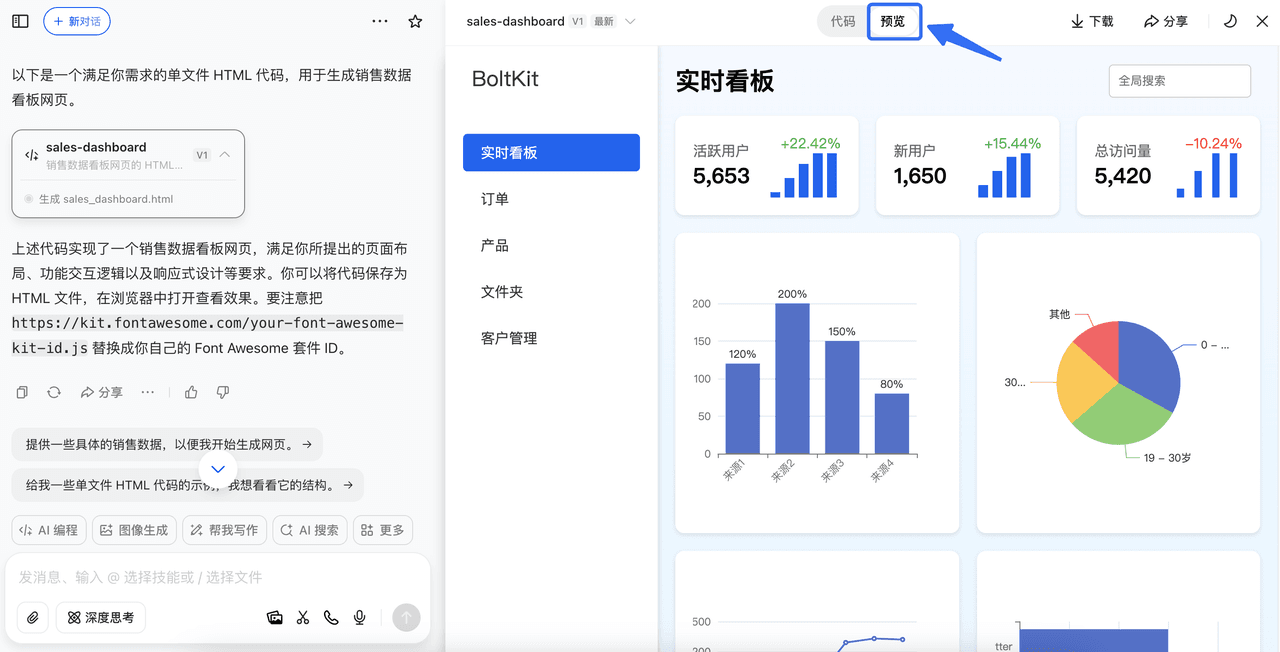Click the scissors screenshot icon
The width and height of the screenshot is (1280, 652).
(x=303, y=618)
